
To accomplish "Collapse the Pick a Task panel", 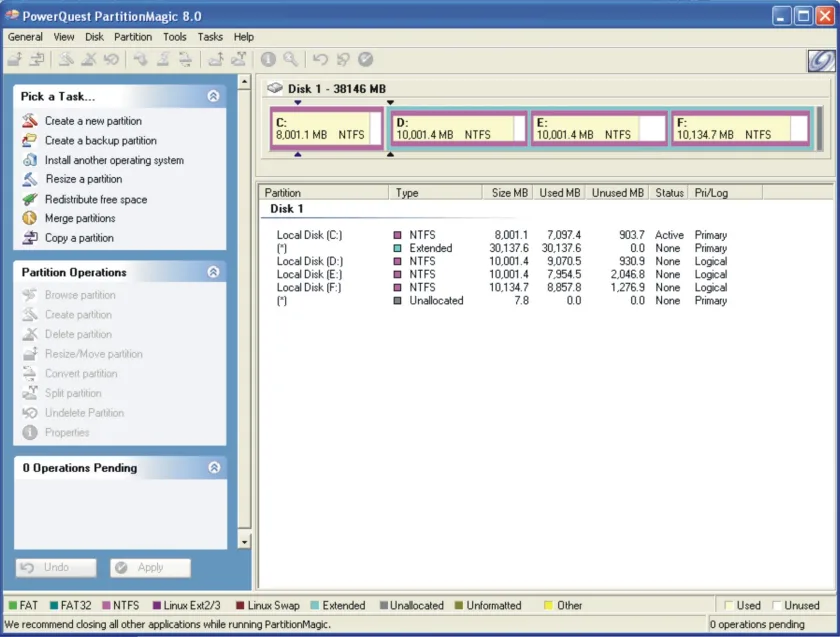I will point(213,96).
